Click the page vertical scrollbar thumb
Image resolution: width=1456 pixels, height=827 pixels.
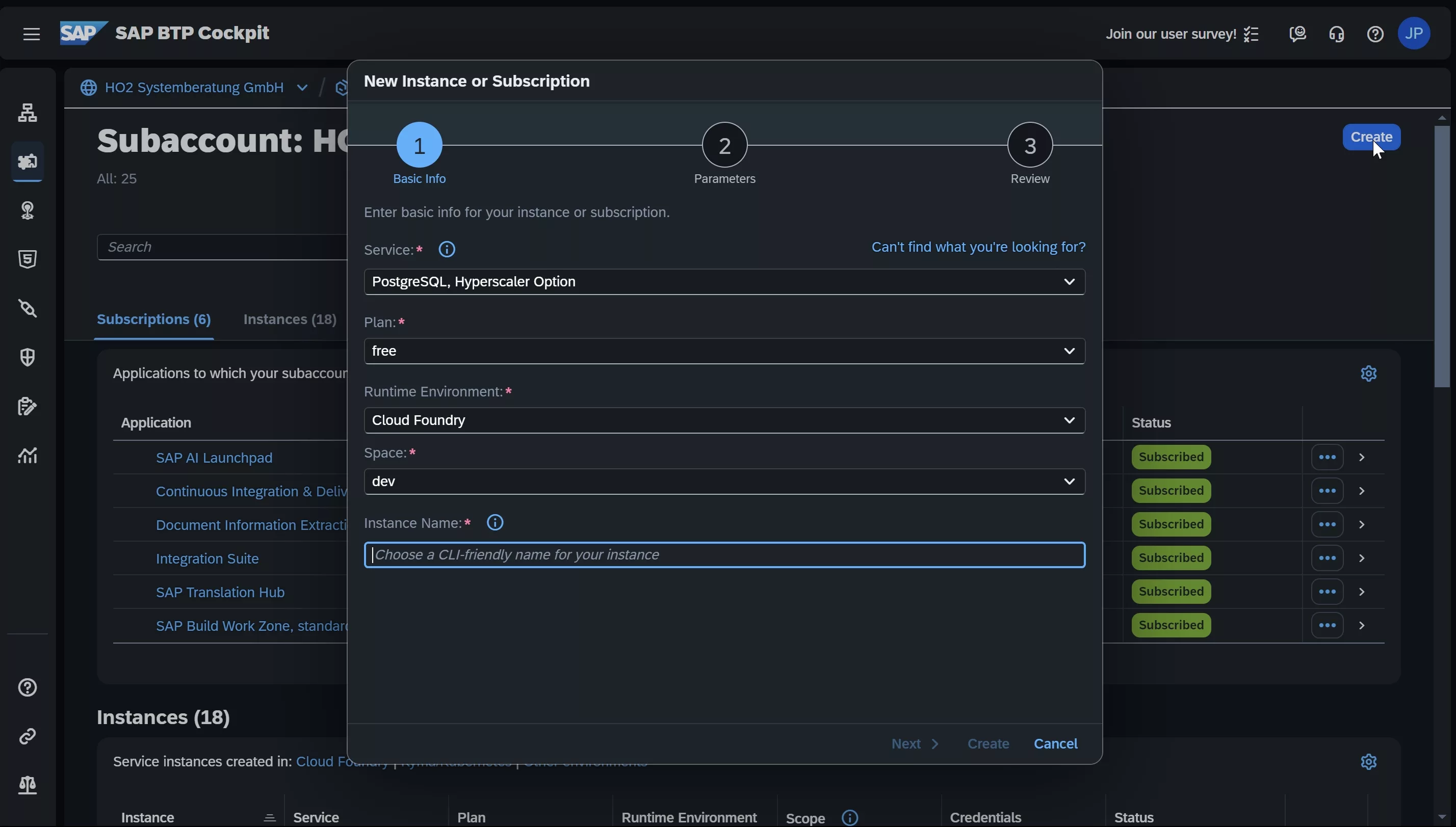click(x=1442, y=256)
